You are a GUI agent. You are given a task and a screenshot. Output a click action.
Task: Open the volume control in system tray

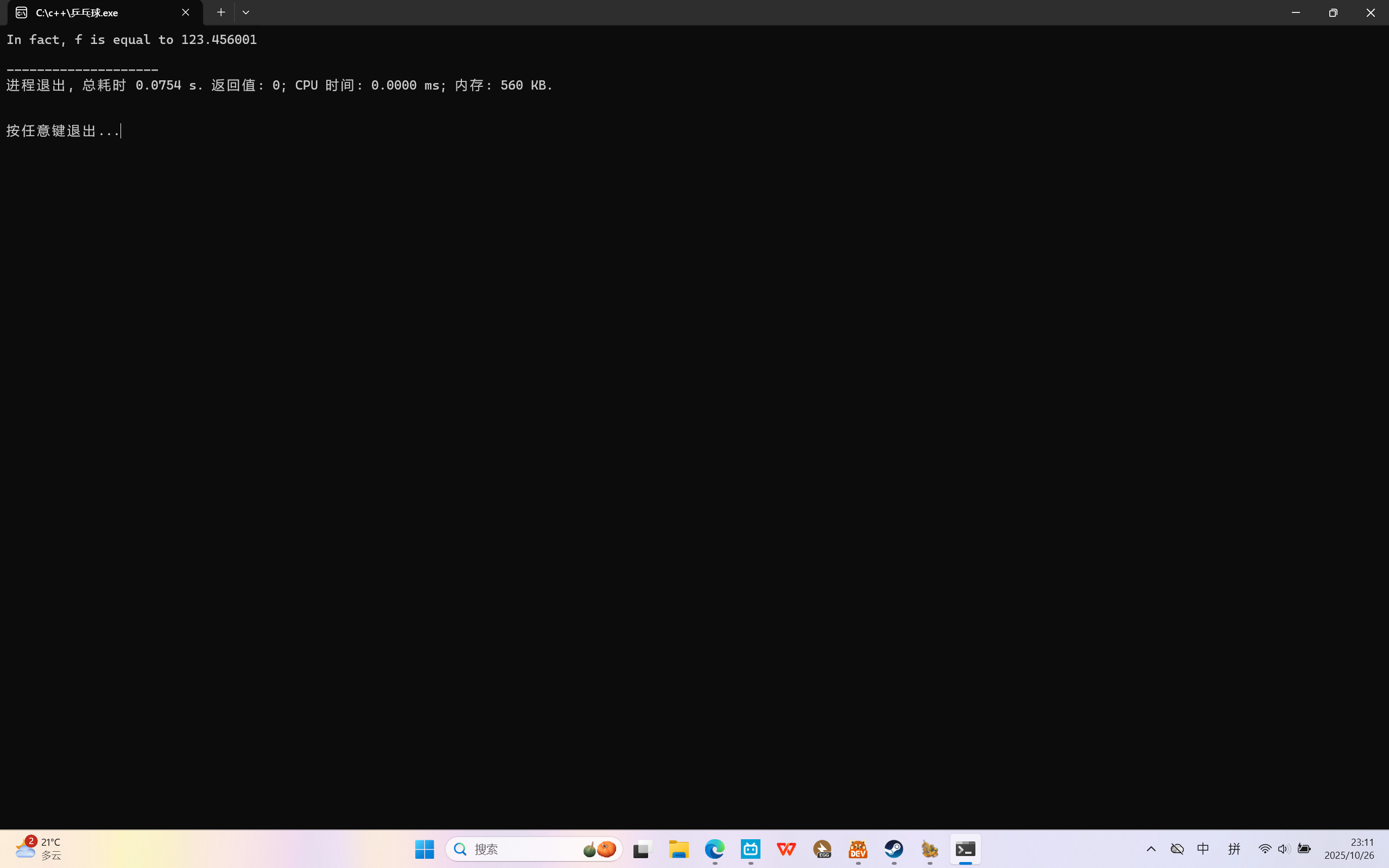[1283, 848]
